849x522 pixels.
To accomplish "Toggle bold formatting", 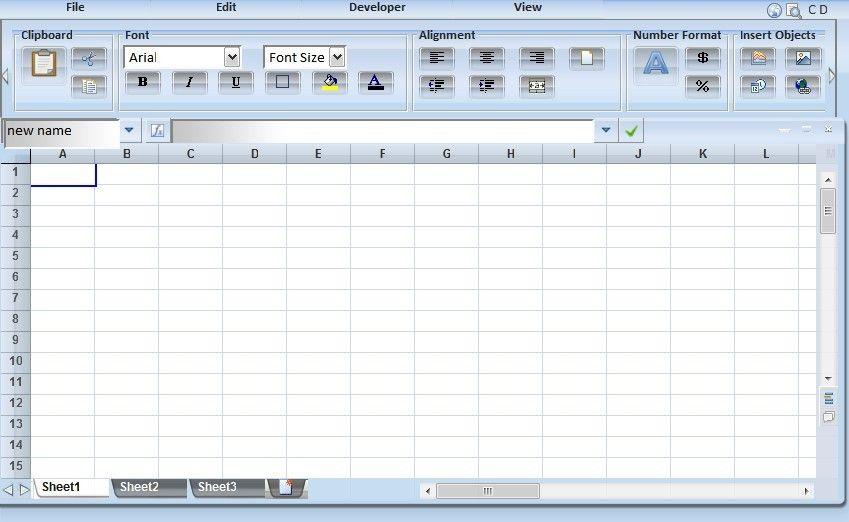I will (x=143, y=83).
